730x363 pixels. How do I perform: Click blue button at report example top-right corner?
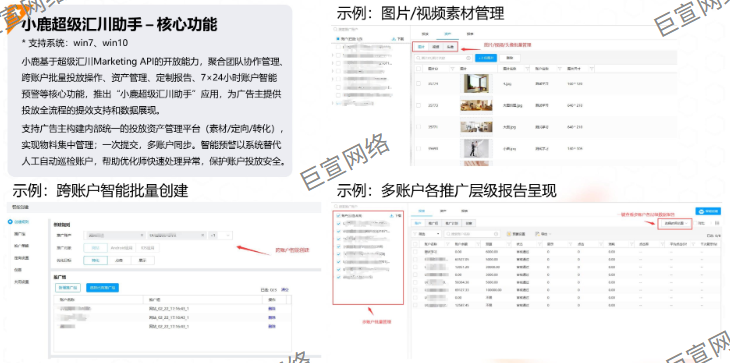[x=708, y=211]
